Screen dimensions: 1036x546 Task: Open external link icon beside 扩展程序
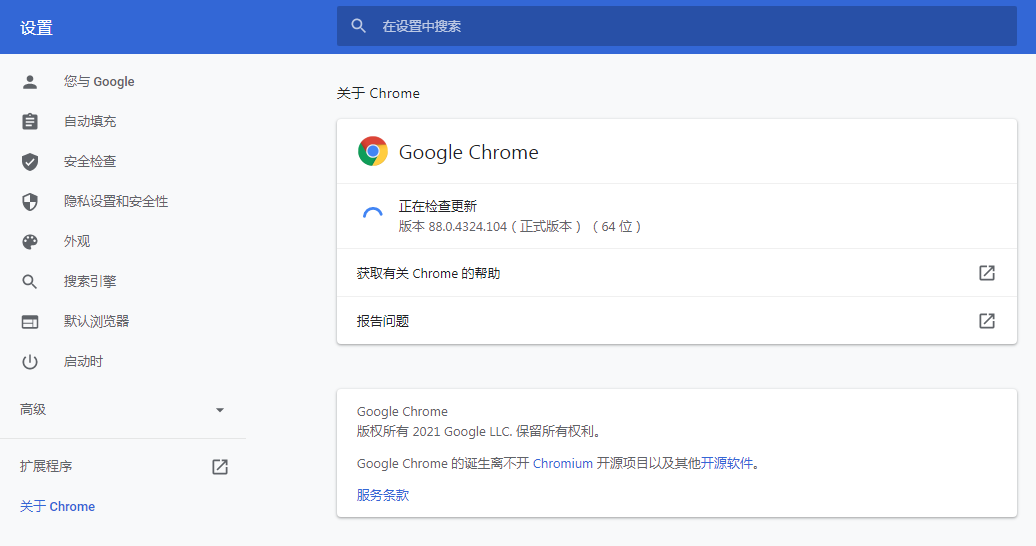[x=220, y=467]
